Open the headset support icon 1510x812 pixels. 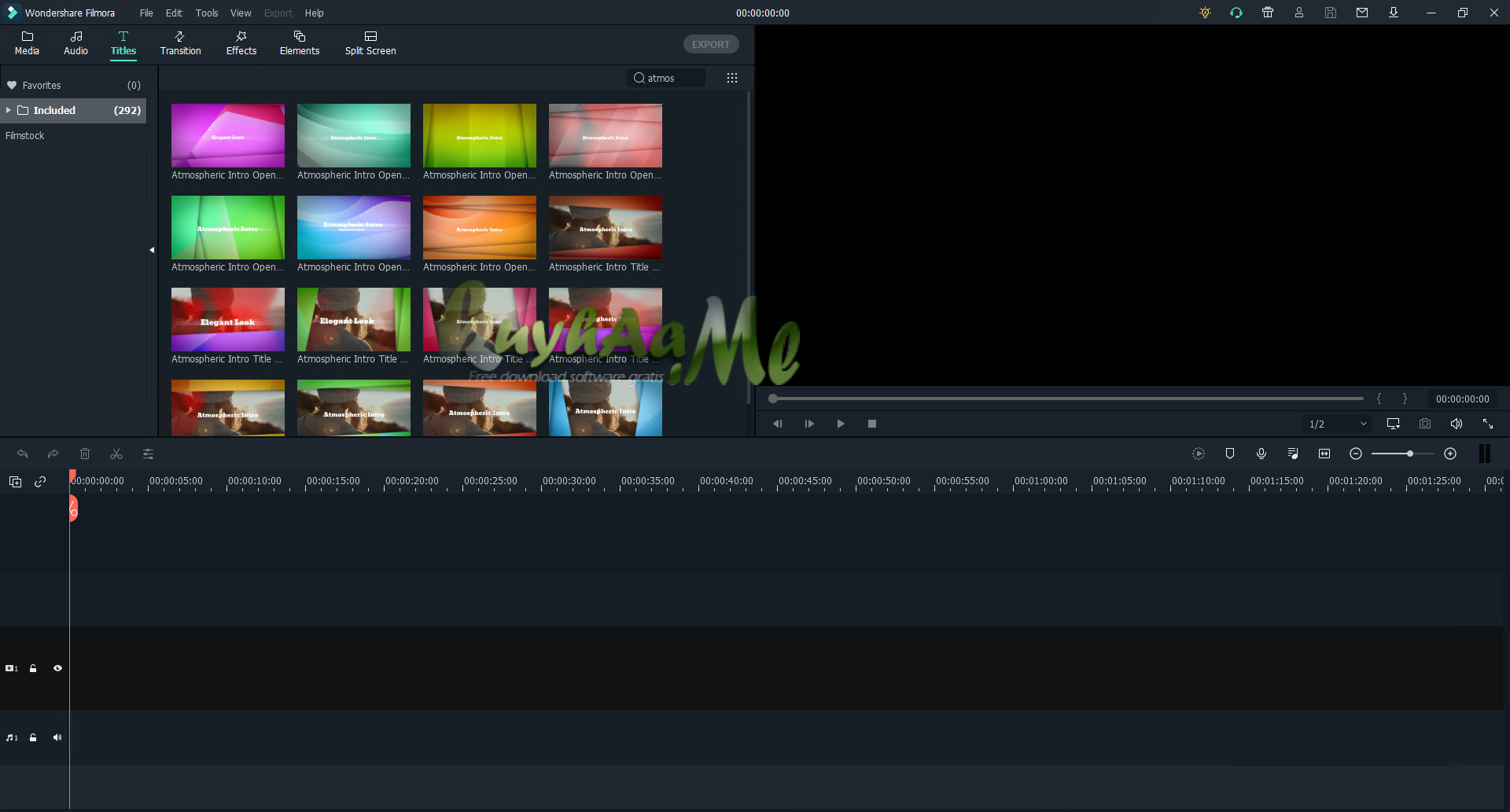tap(1236, 13)
